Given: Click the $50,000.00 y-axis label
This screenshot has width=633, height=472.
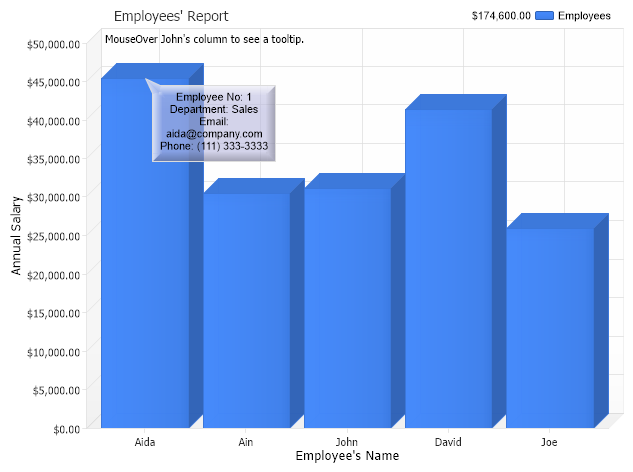Looking at the screenshot, I should tap(54, 44).
